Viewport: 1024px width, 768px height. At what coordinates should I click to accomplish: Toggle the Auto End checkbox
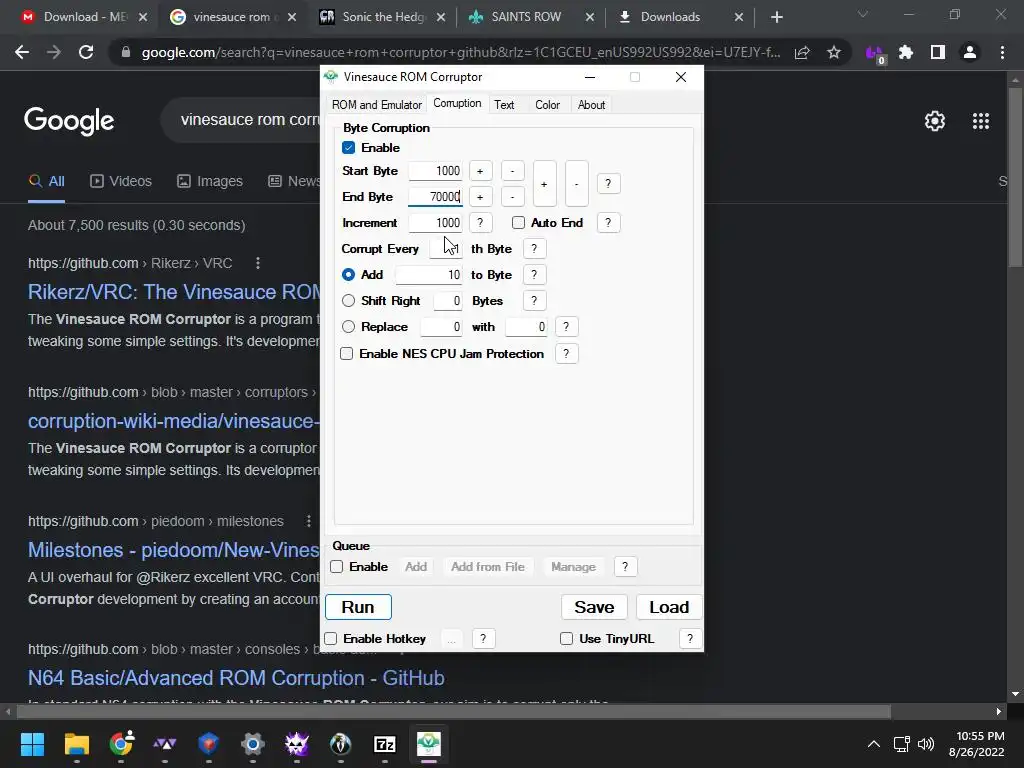[518, 223]
